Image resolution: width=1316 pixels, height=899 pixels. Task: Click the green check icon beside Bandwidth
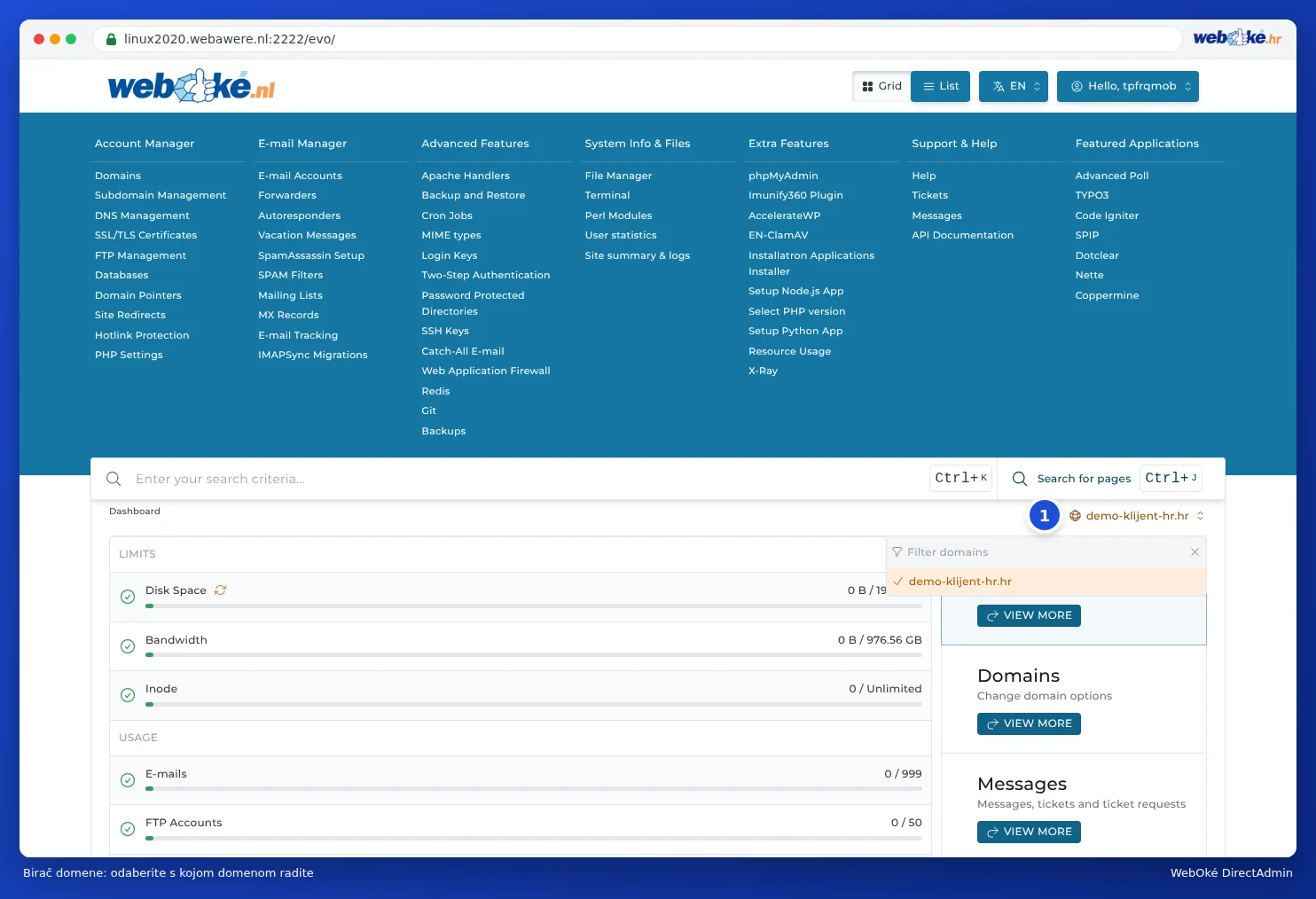coord(128,646)
